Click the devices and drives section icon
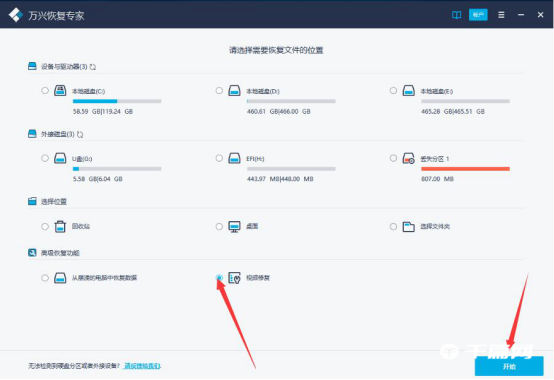554x380 pixels. (32, 66)
